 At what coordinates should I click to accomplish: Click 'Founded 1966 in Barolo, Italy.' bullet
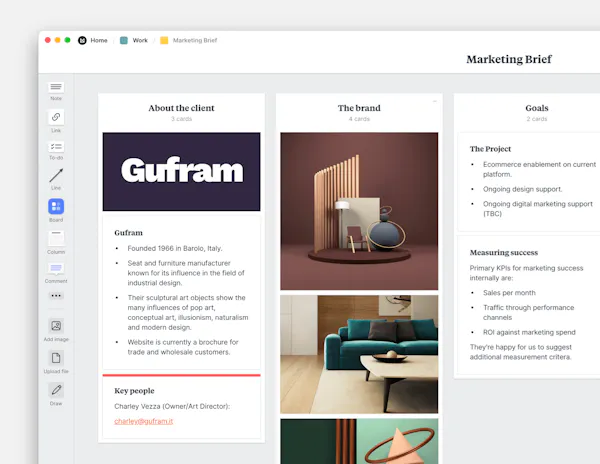point(175,248)
